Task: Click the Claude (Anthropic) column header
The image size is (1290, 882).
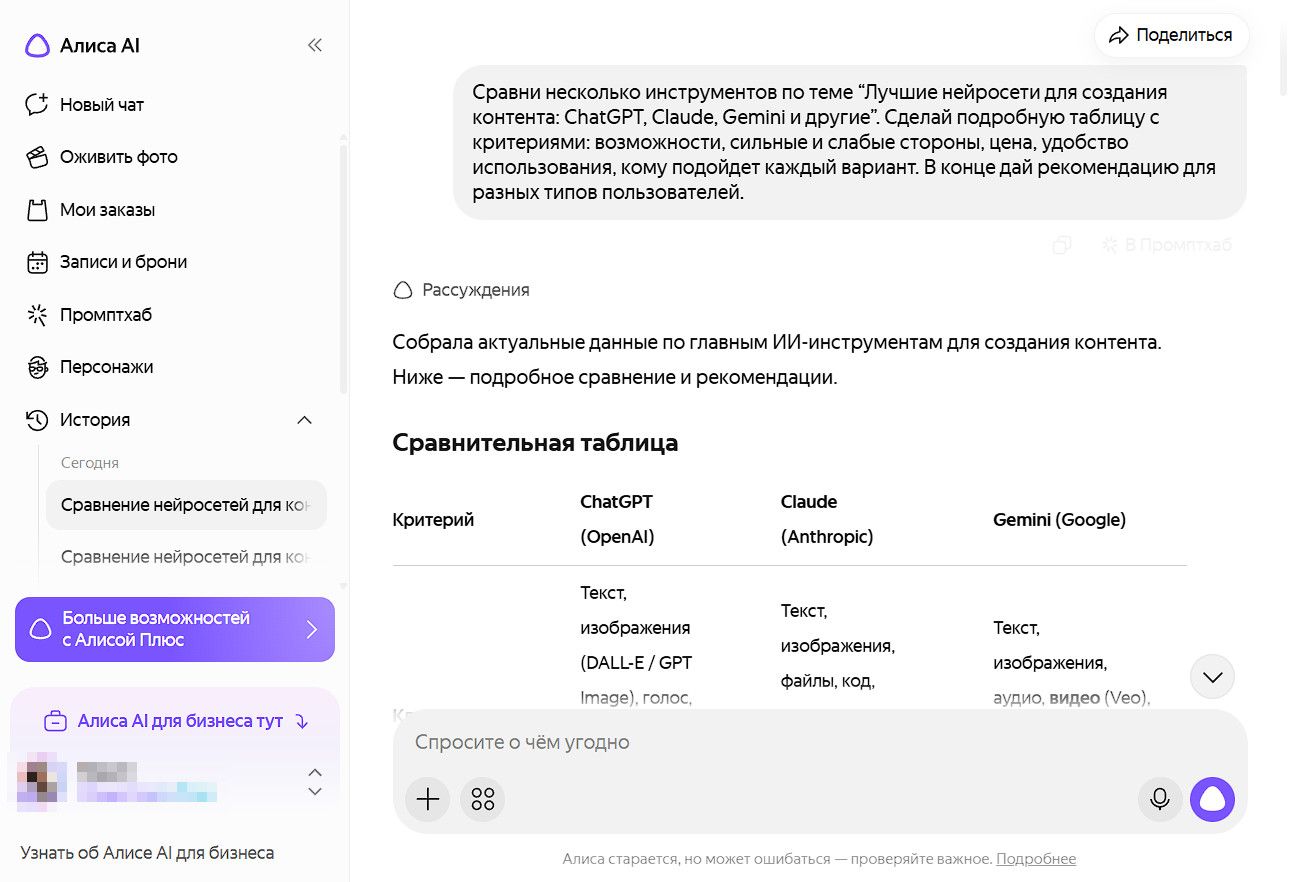Action: point(827,519)
